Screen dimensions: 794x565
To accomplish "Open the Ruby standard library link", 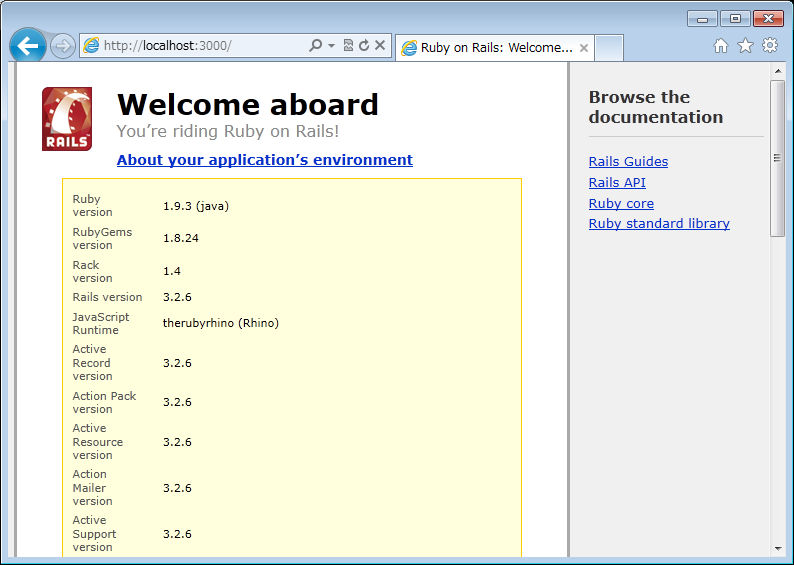I will 659,224.
